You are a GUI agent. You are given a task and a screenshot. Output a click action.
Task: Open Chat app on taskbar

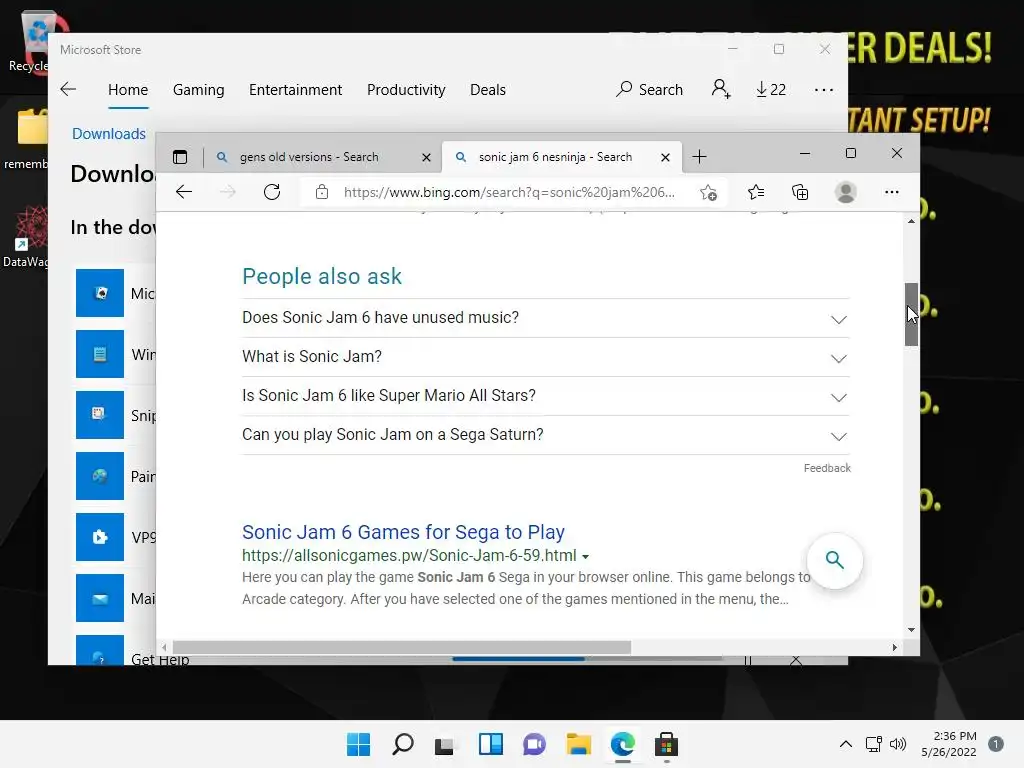[534, 744]
